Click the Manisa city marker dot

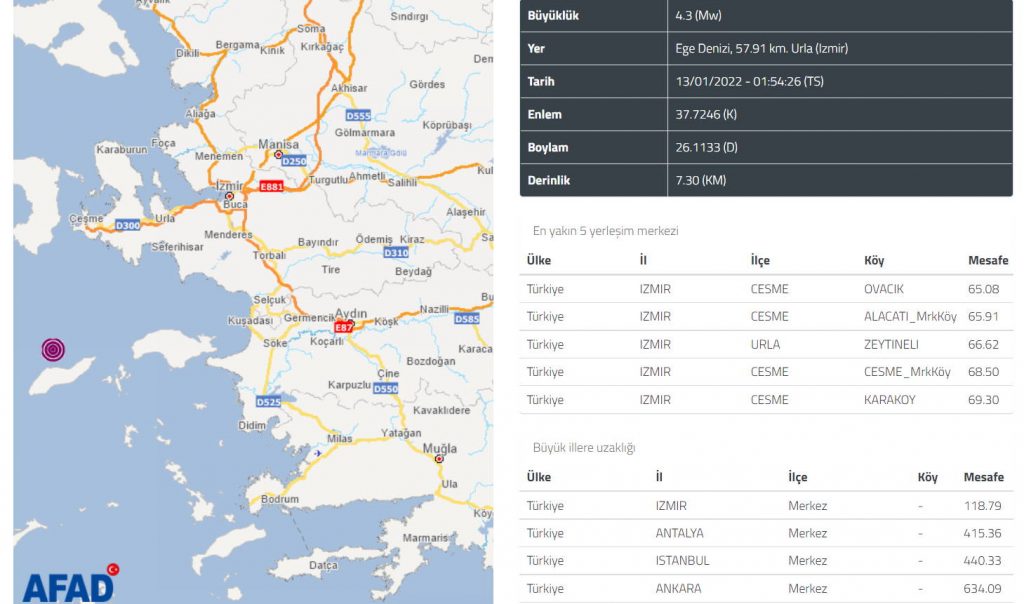click(278, 155)
